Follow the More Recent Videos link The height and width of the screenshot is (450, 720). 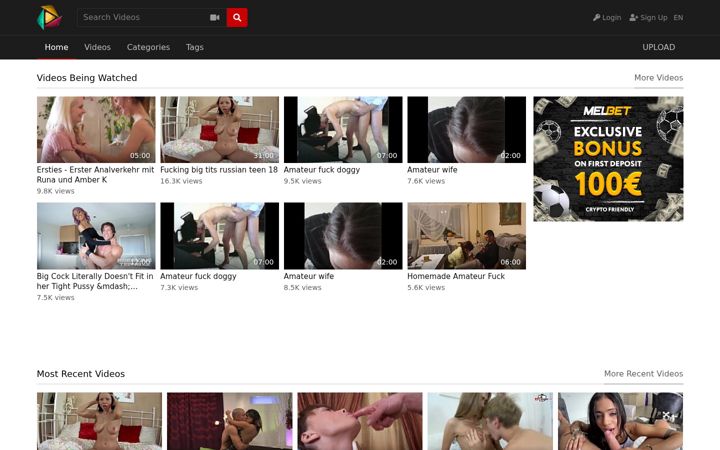click(643, 374)
